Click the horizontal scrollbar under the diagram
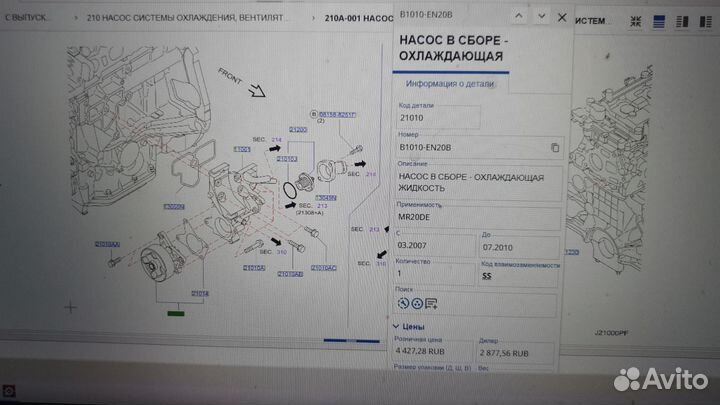Viewport: 720px width, 405px height. tap(352, 341)
